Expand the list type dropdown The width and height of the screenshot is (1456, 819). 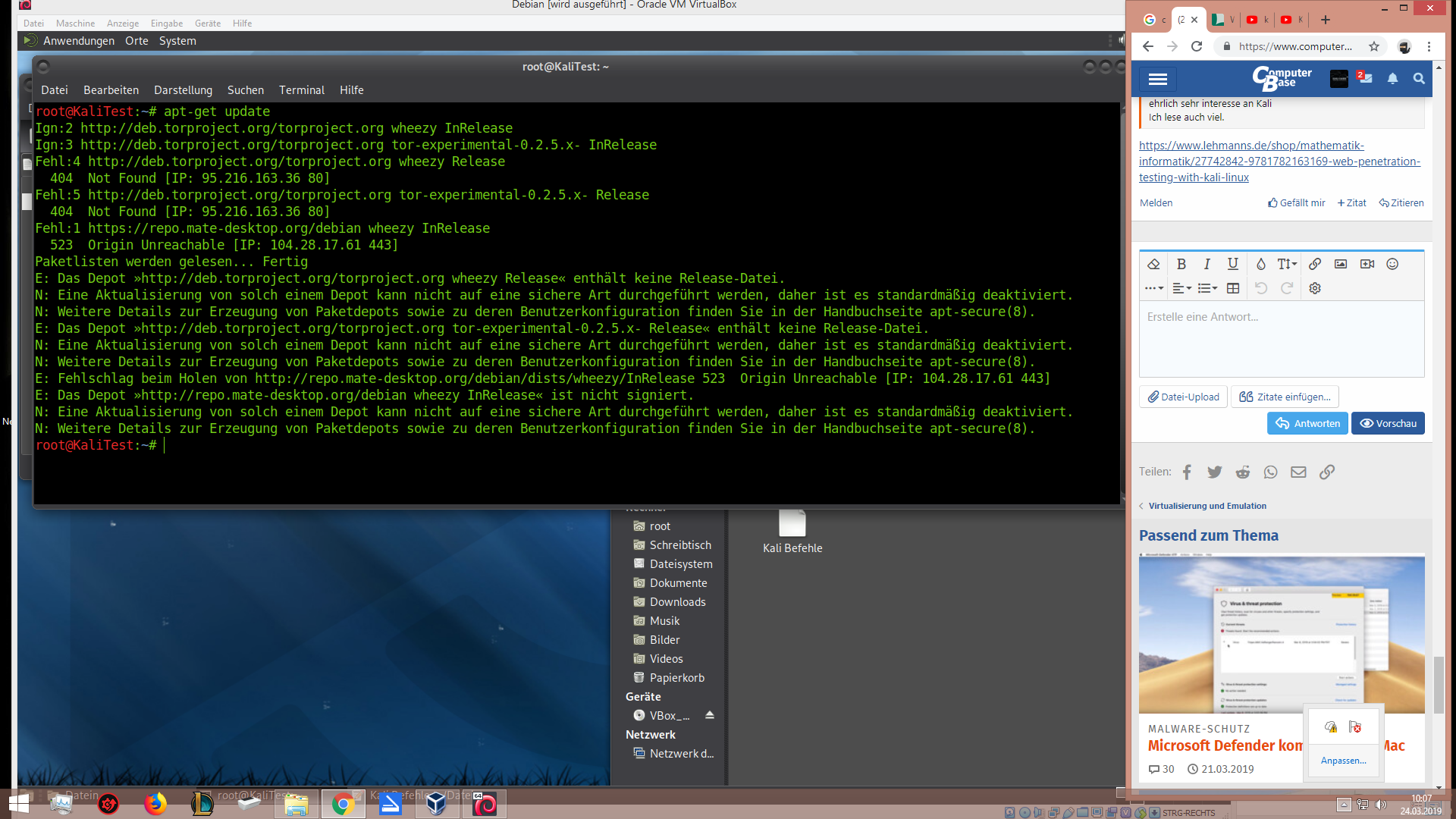coord(1207,288)
